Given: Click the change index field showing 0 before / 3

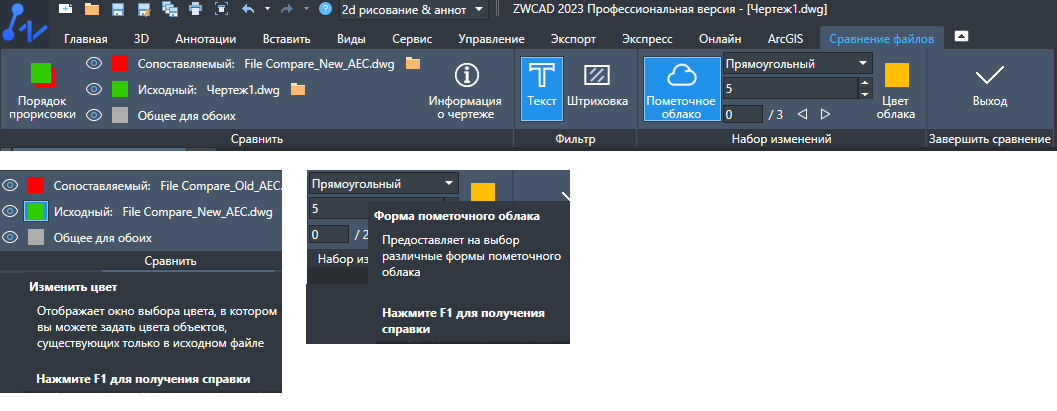Looking at the screenshot, I should point(742,115).
